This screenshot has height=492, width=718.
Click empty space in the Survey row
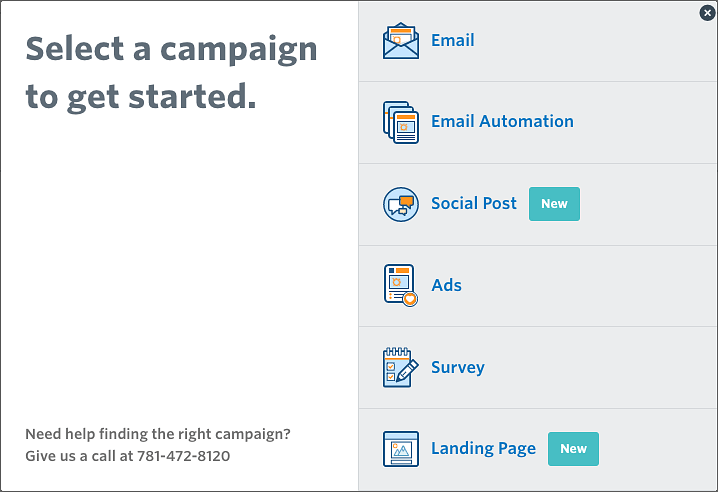(x=600, y=367)
